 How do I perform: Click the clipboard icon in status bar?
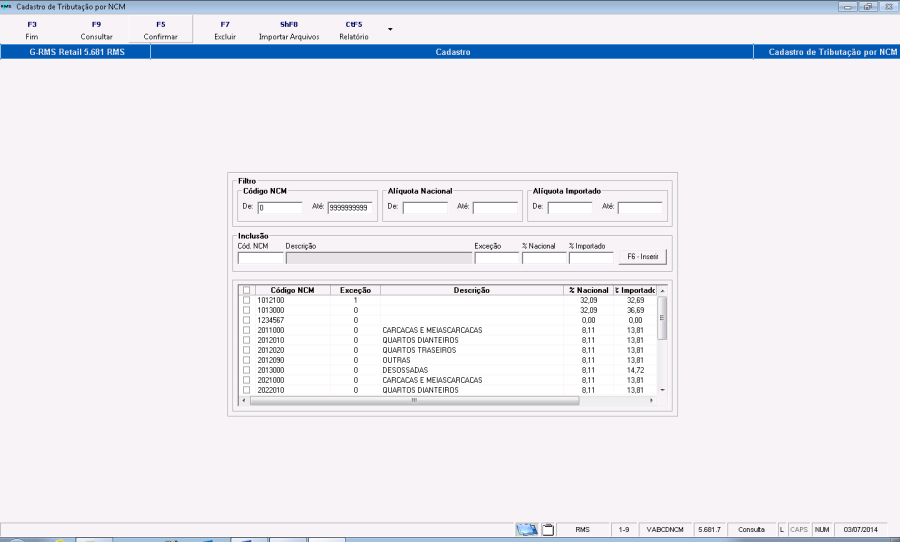tap(548, 529)
